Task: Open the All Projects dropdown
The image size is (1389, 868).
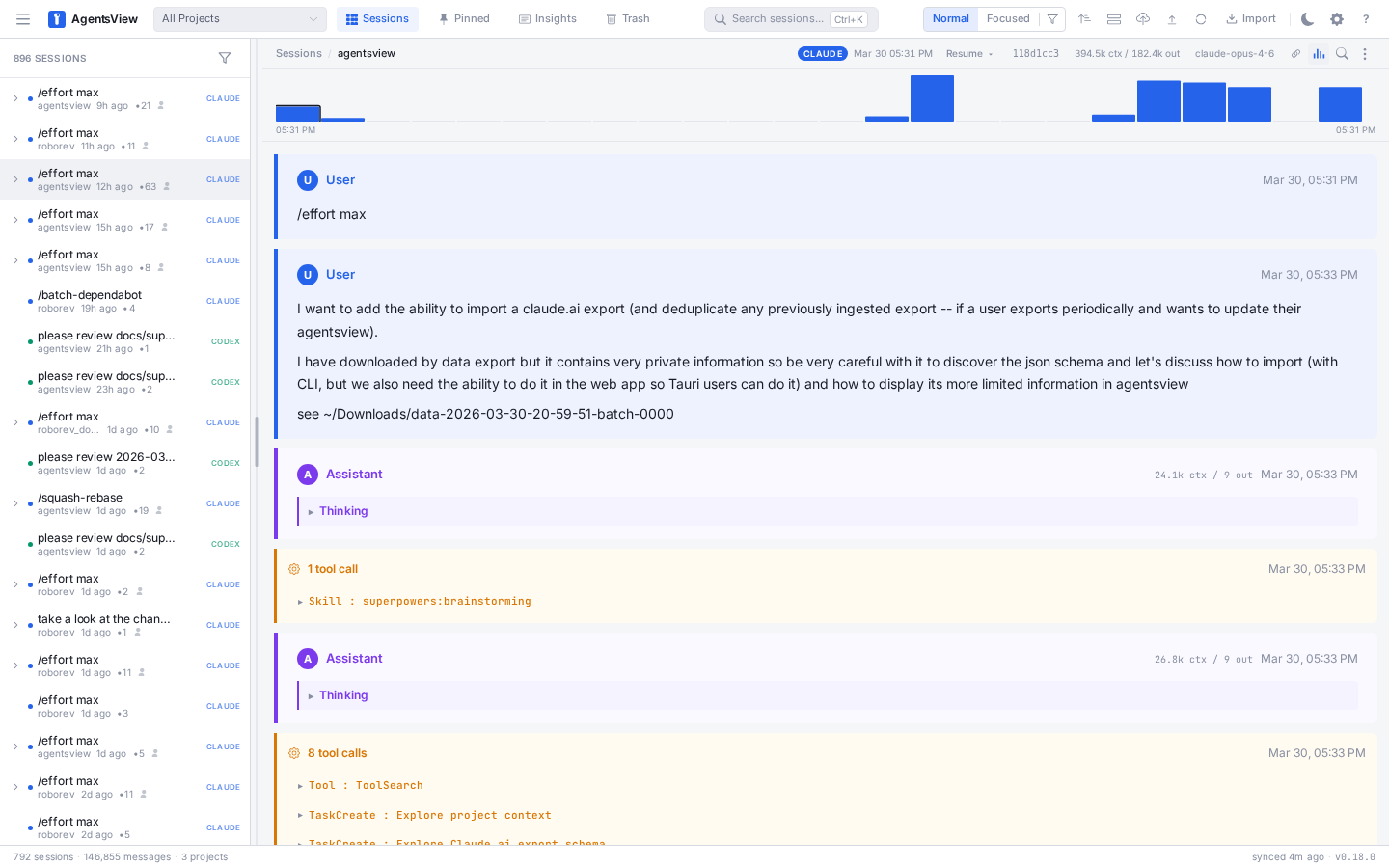Action: pos(239,19)
